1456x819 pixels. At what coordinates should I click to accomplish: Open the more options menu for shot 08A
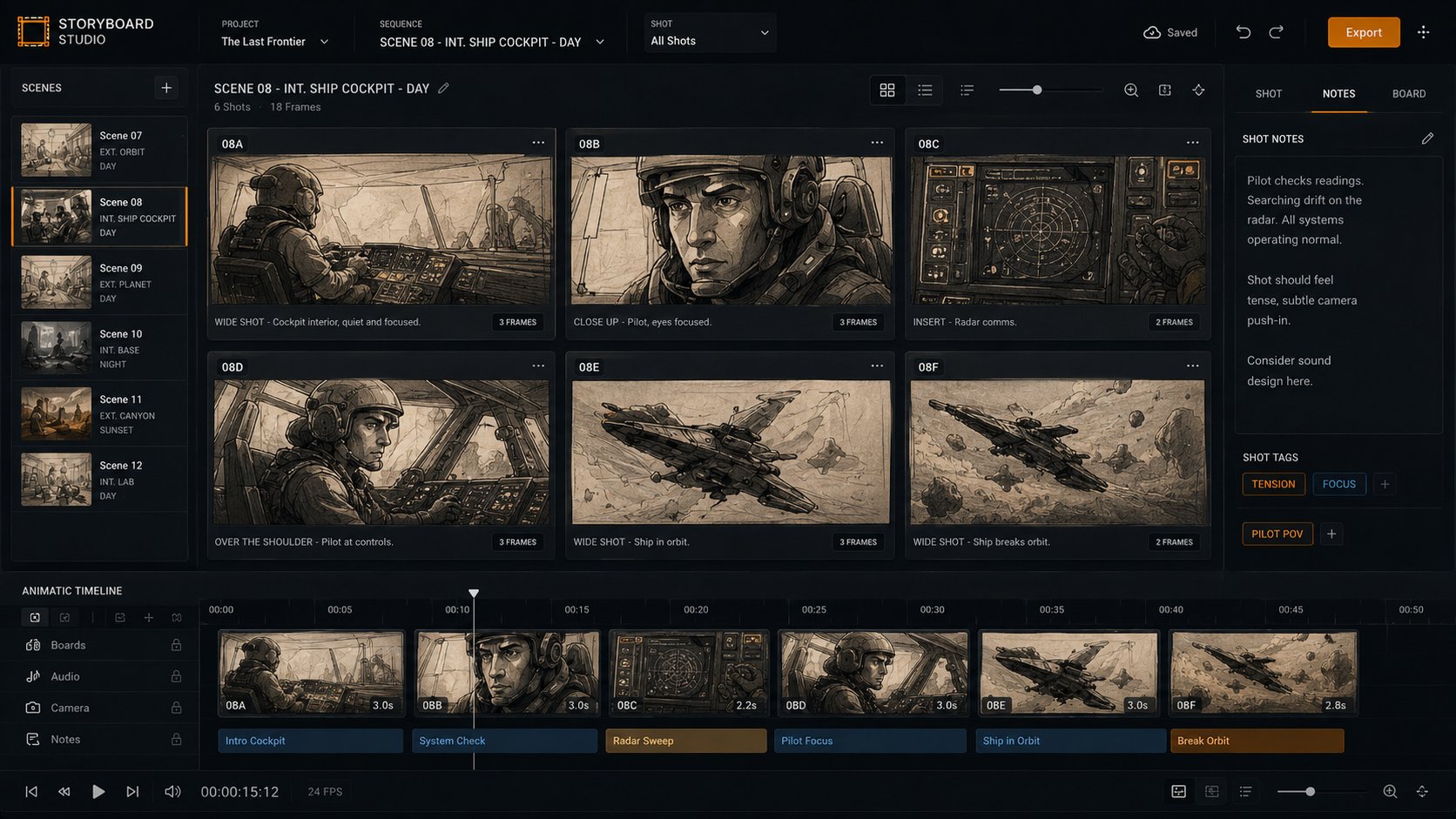pos(538,143)
